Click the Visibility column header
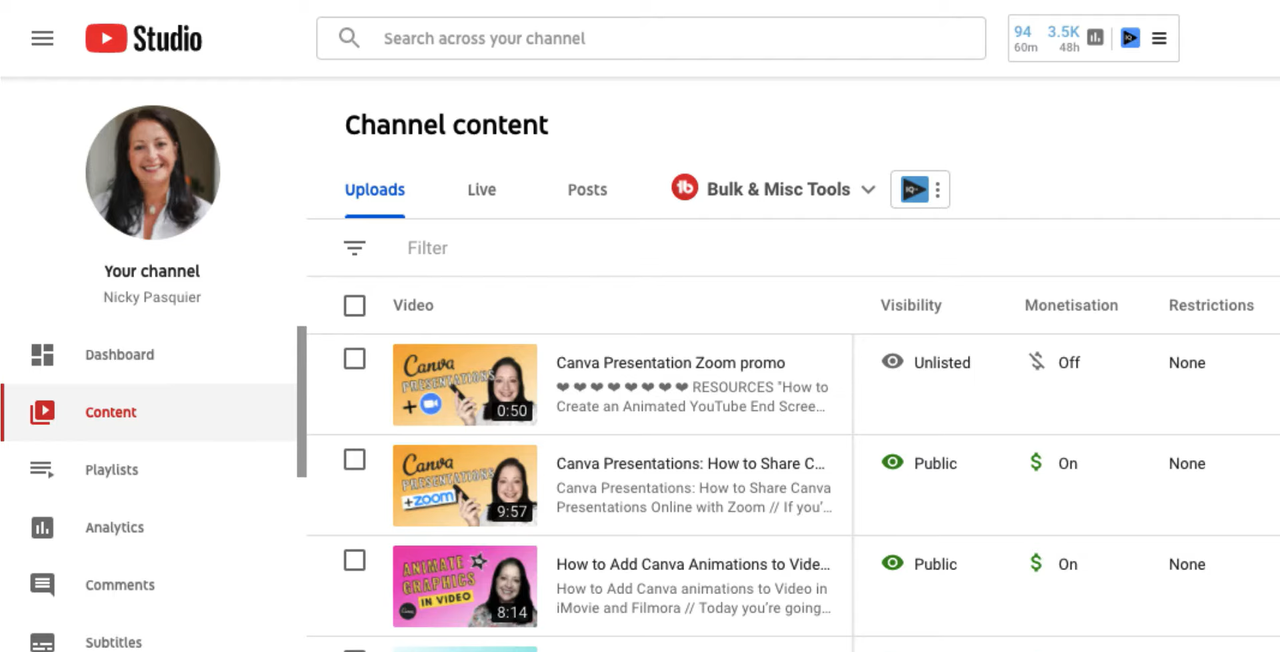Image resolution: width=1280 pixels, height=652 pixels. coord(911,306)
